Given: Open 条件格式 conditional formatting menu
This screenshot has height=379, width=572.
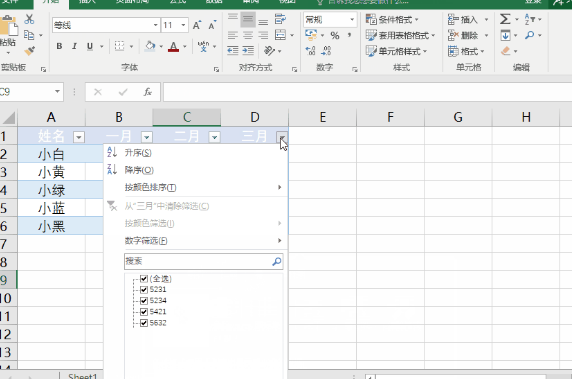Looking at the screenshot, I should tap(392, 19).
